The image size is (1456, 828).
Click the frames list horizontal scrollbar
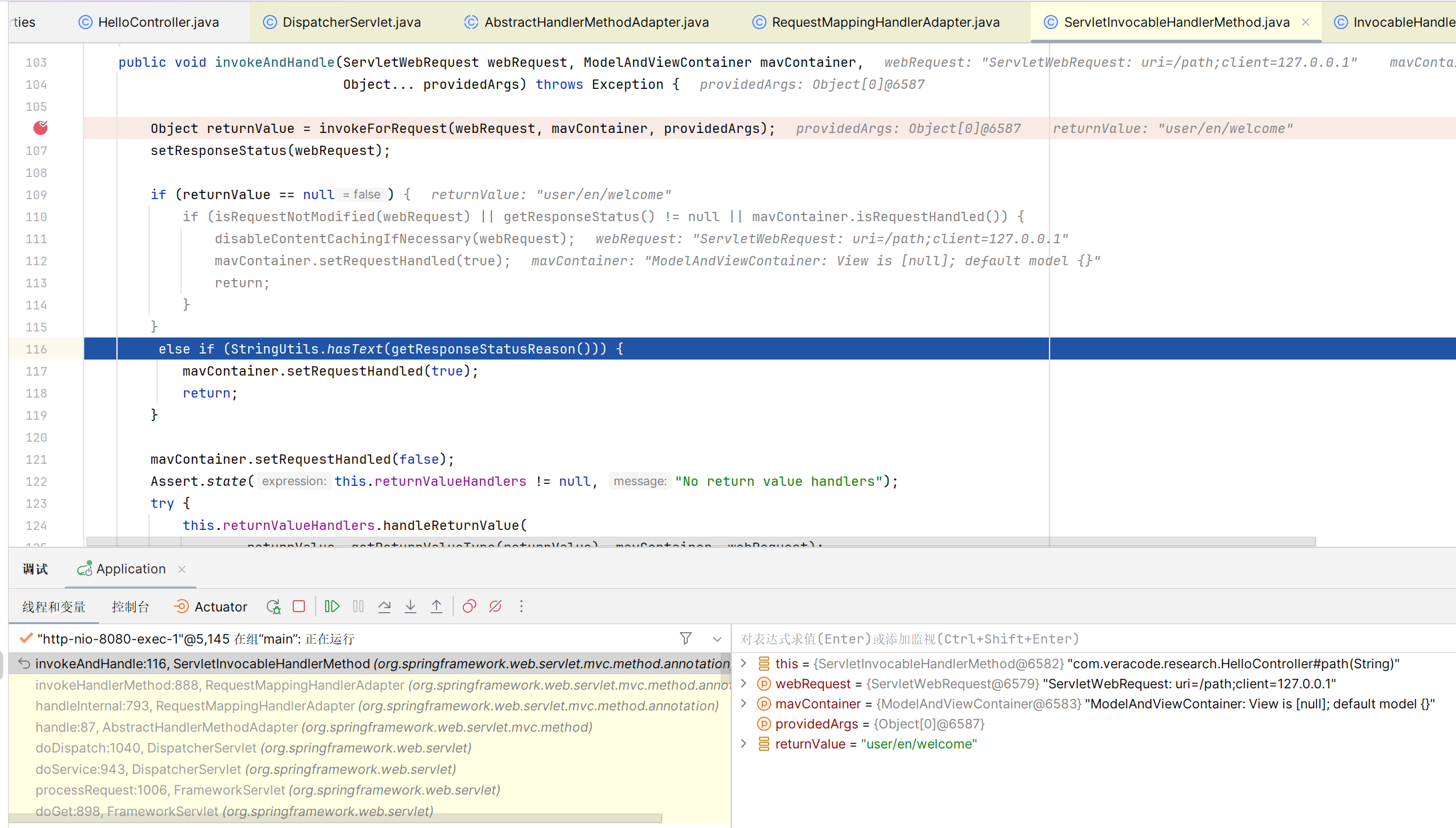[x=336, y=818]
